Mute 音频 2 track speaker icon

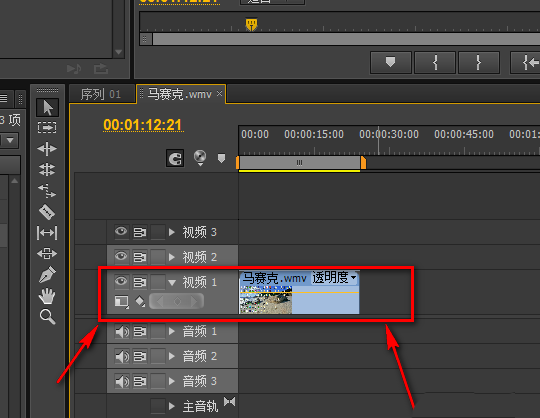(122, 356)
